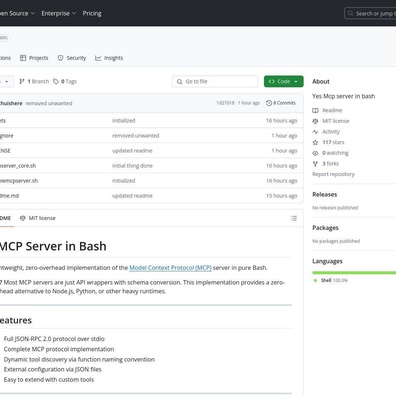The height and width of the screenshot is (396, 396).
Task: Open the Insights tab
Action: coord(109,58)
